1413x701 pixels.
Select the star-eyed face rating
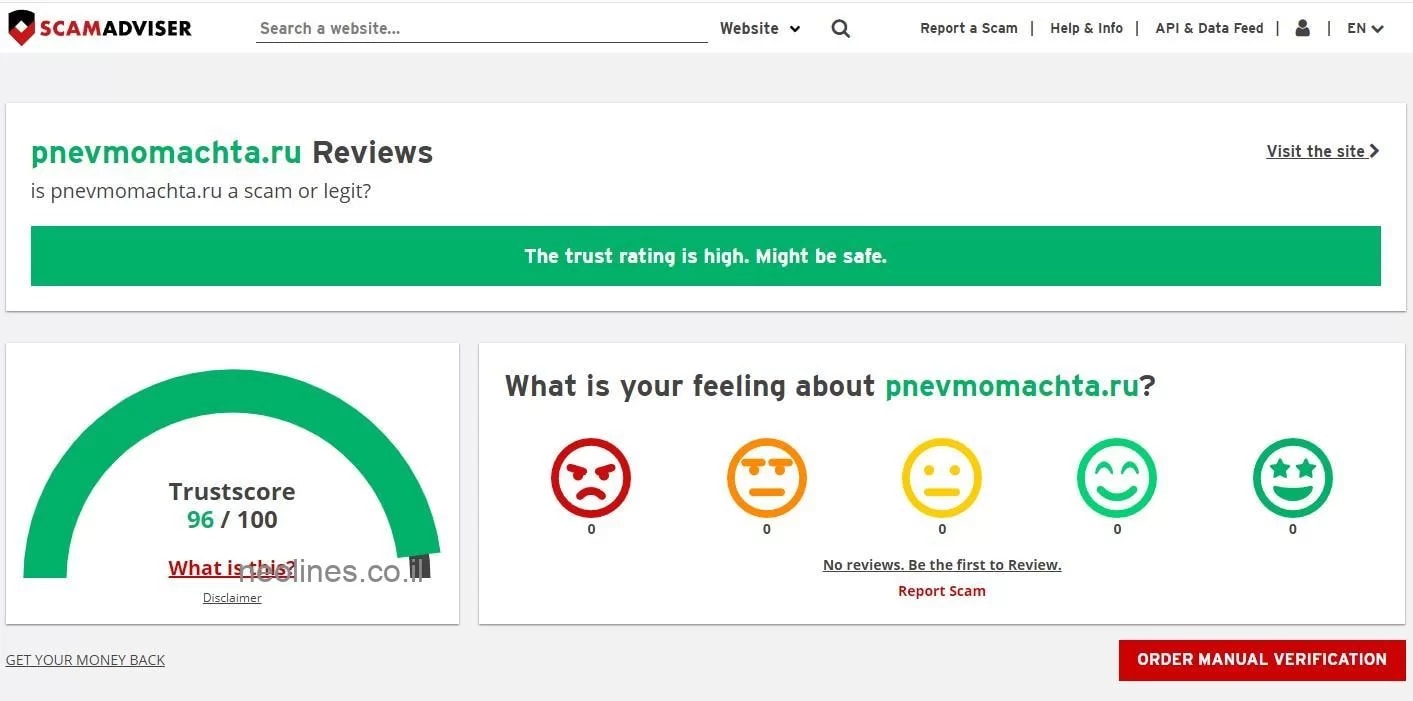click(1293, 478)
